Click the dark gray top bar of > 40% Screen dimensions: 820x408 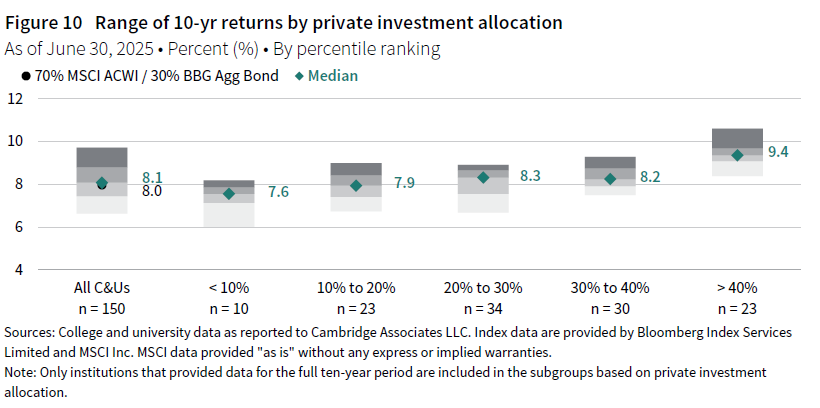(x=737, y=138)
